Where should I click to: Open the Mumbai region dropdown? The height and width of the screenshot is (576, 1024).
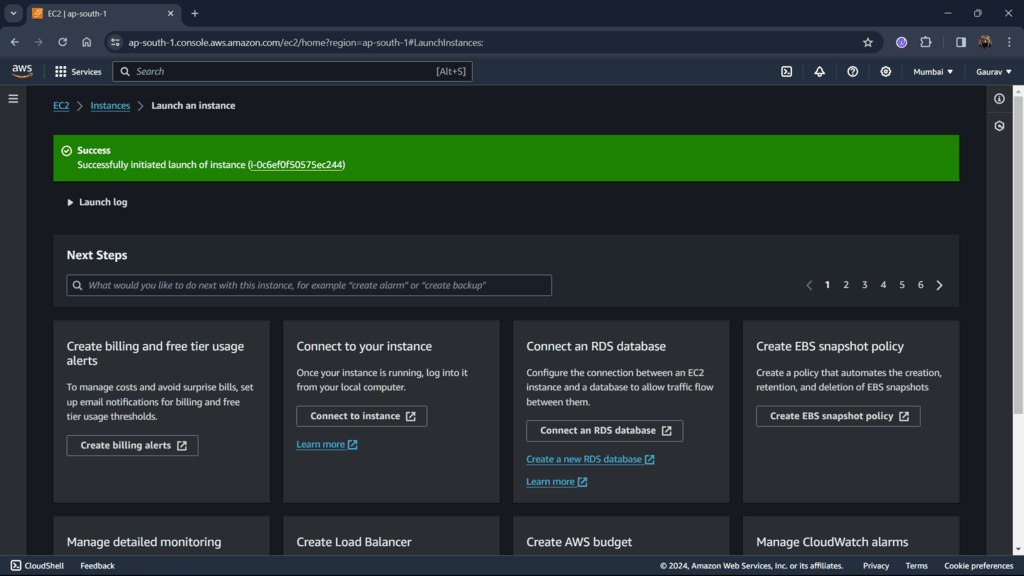(x=933, y=72)
